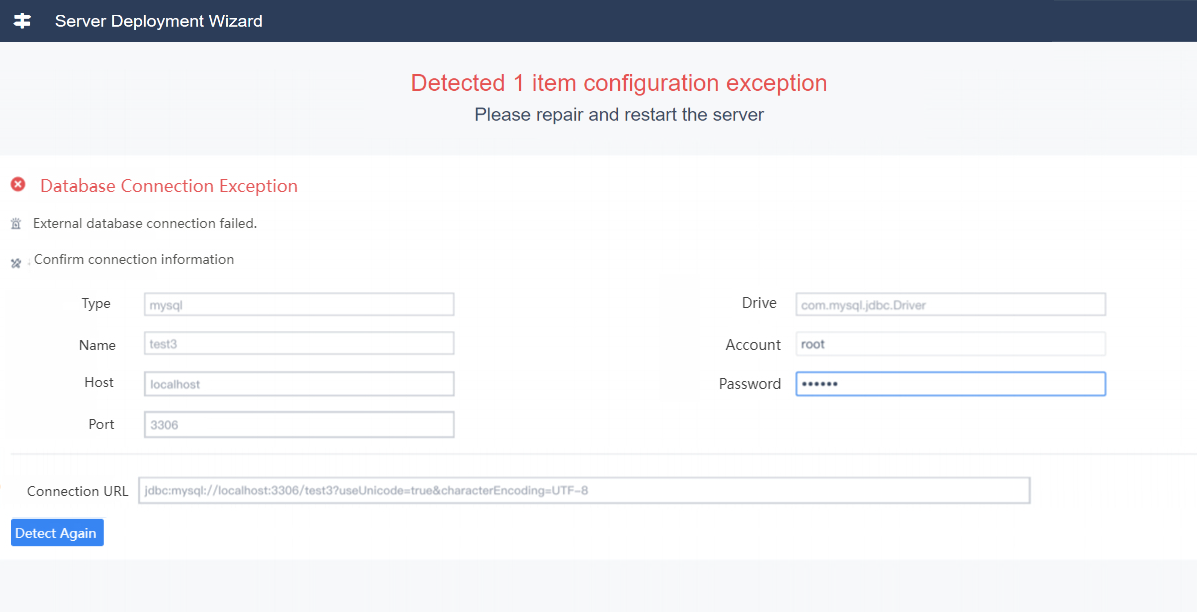Click the tools icon beside Confirm connection information
Viewport: 1197px width, 612px height.
coord(16,263)
